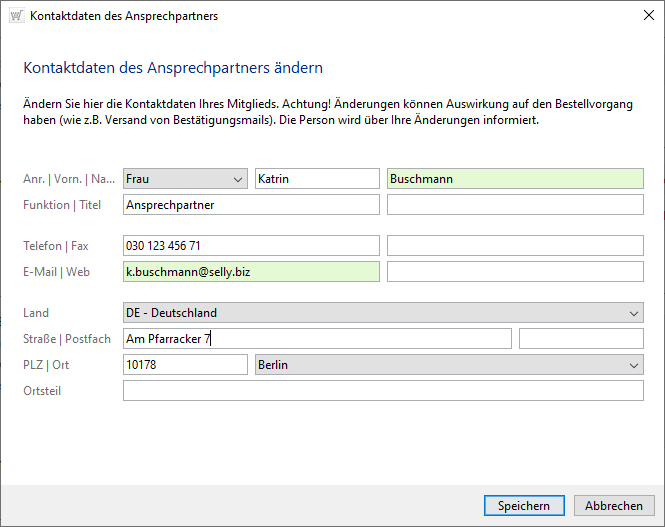Click the empty Ortsteil field

(x=383, y=391)
